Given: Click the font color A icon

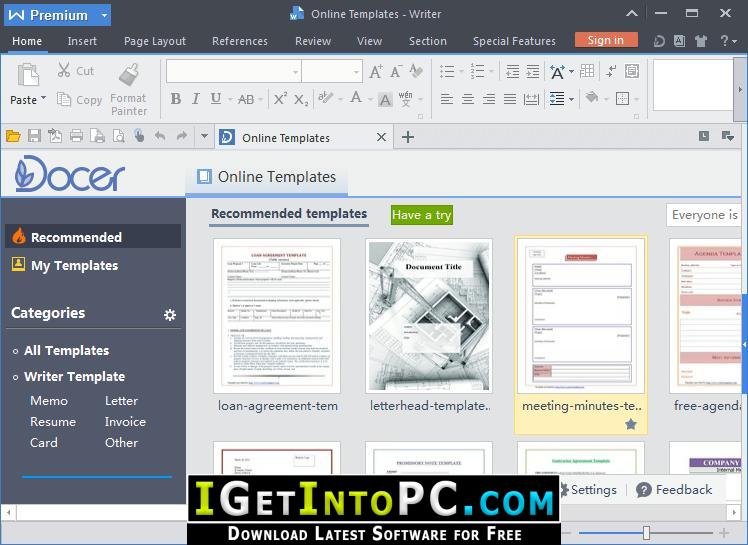Looking at the screenshot, I should [x=356, y=98].
